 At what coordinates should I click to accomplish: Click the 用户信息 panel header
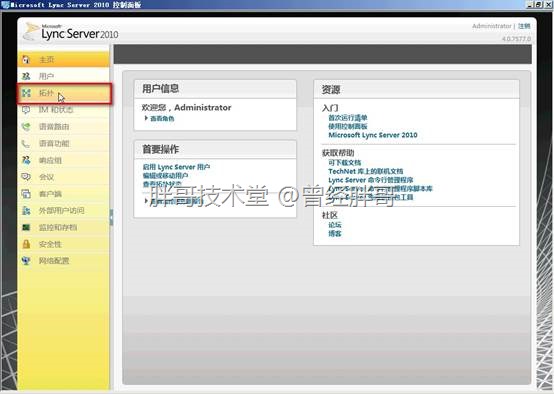[x=215, y=89]
